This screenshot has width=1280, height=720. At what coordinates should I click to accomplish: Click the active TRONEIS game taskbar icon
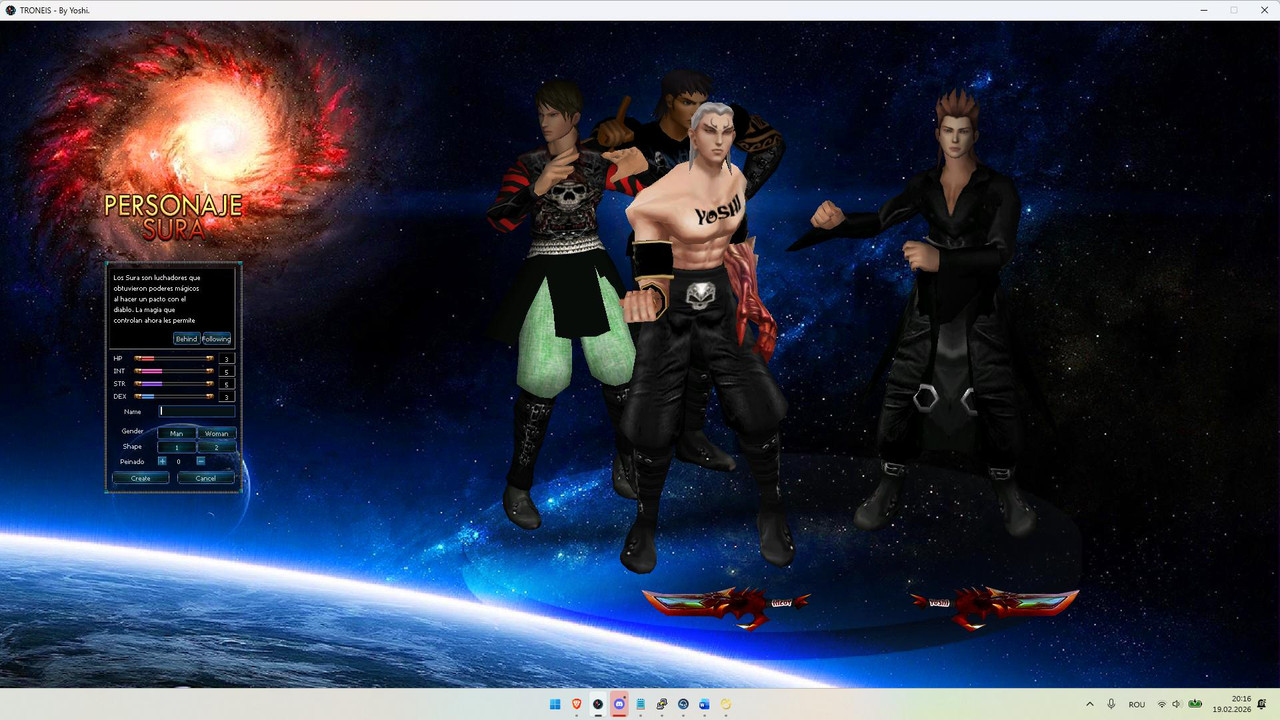(598, 704)
